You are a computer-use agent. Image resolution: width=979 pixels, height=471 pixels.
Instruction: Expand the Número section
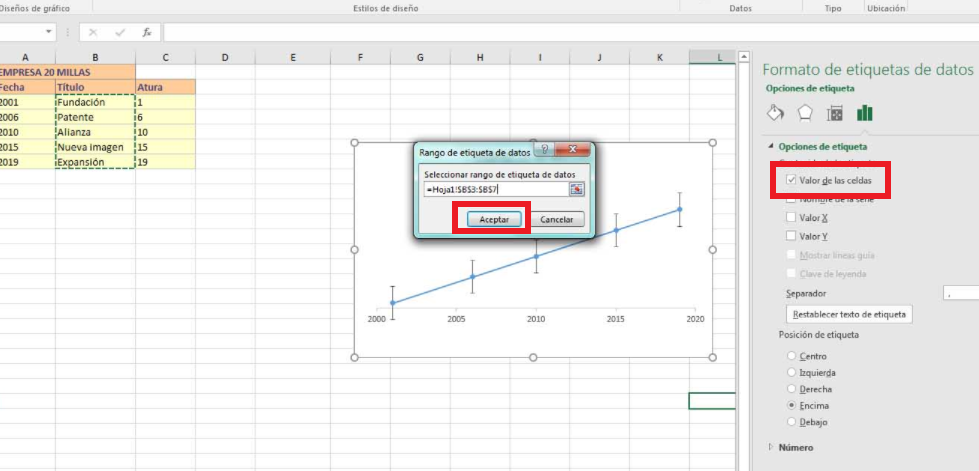coord(771,447)
